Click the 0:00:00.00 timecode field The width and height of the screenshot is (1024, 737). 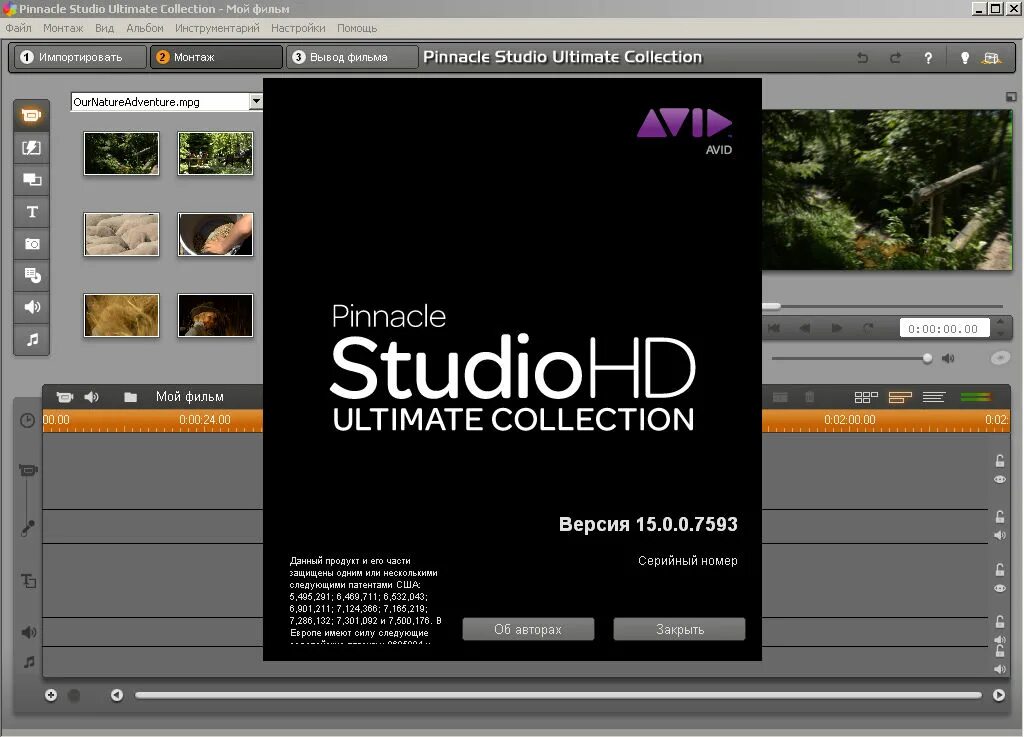click(x=943, y=329)
